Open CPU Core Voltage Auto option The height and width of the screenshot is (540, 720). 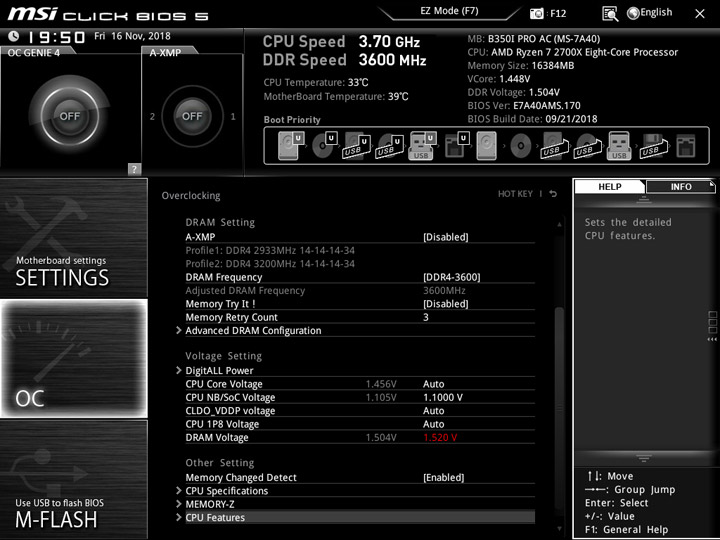pos(433,384)
